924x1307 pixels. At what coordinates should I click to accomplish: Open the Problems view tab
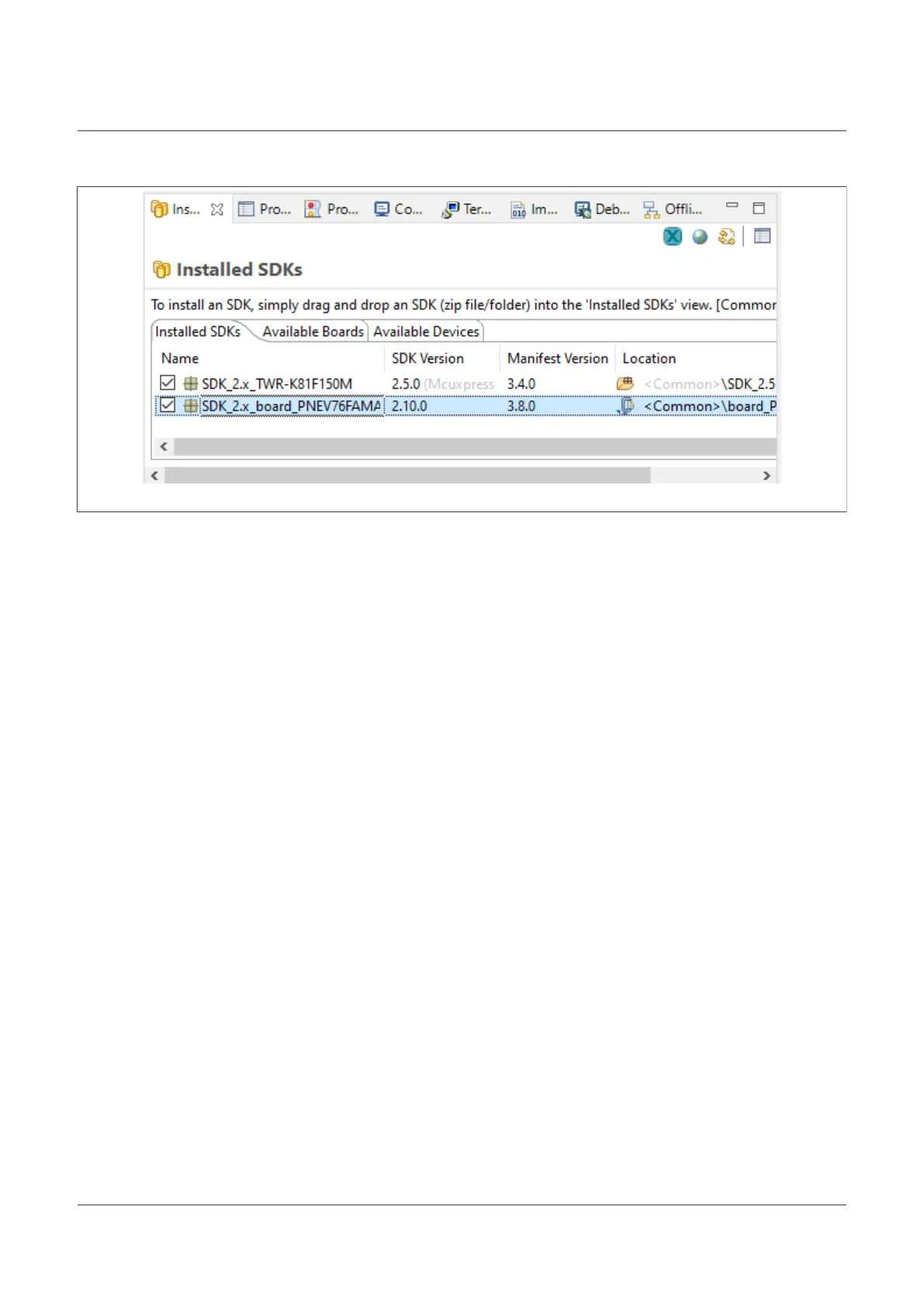click(x=332, y=210)
